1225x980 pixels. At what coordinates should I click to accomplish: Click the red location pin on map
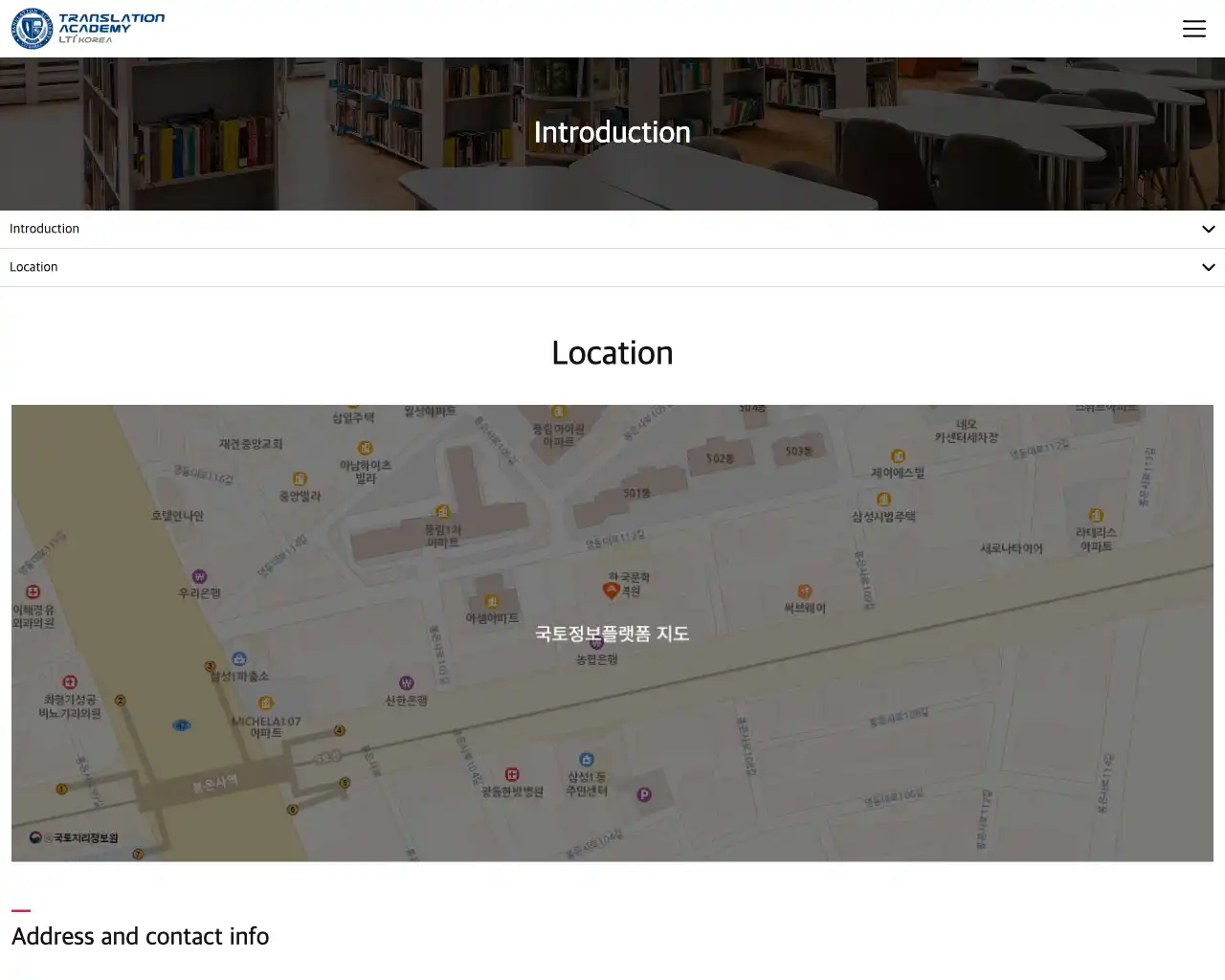(611, 590)
